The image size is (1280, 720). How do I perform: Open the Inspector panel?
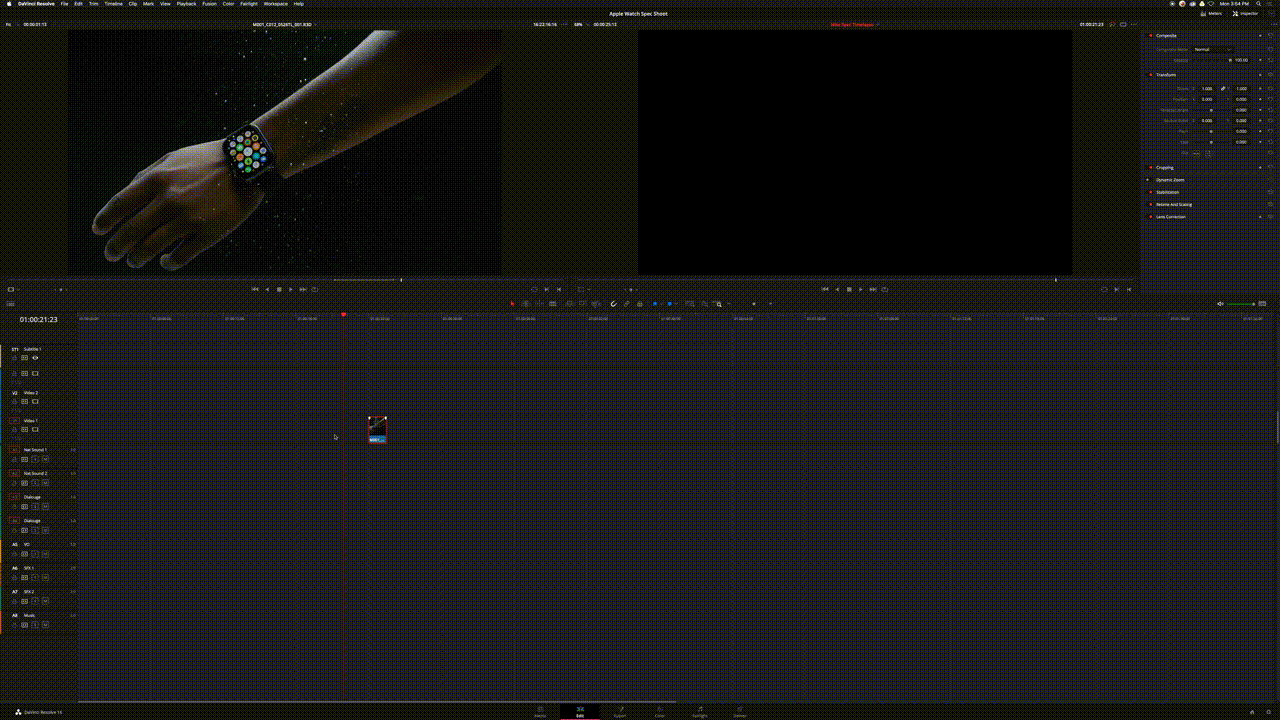click(x=1246, y=13)
